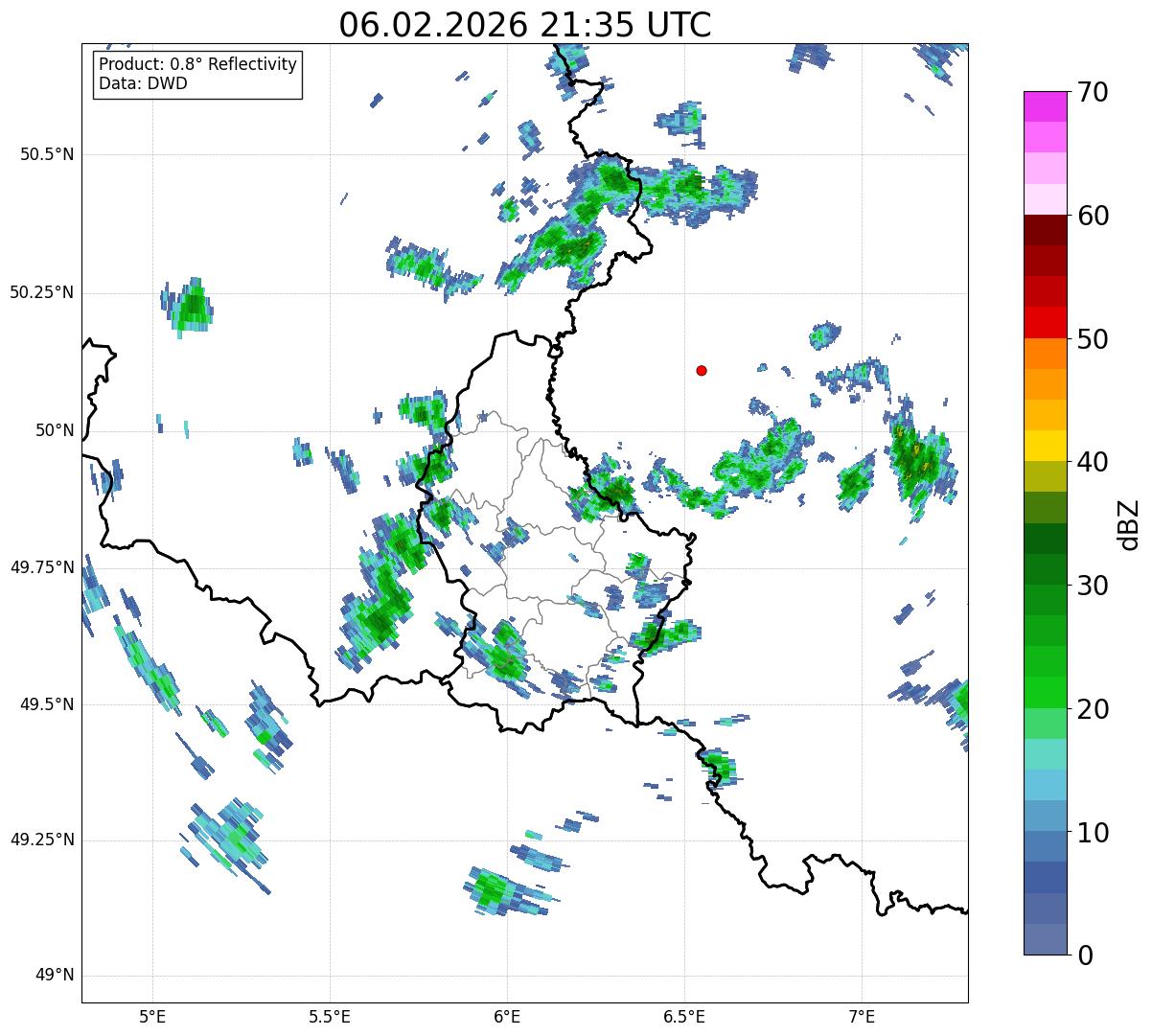Click the dBZ colorbar axis label

(1129, 524)
